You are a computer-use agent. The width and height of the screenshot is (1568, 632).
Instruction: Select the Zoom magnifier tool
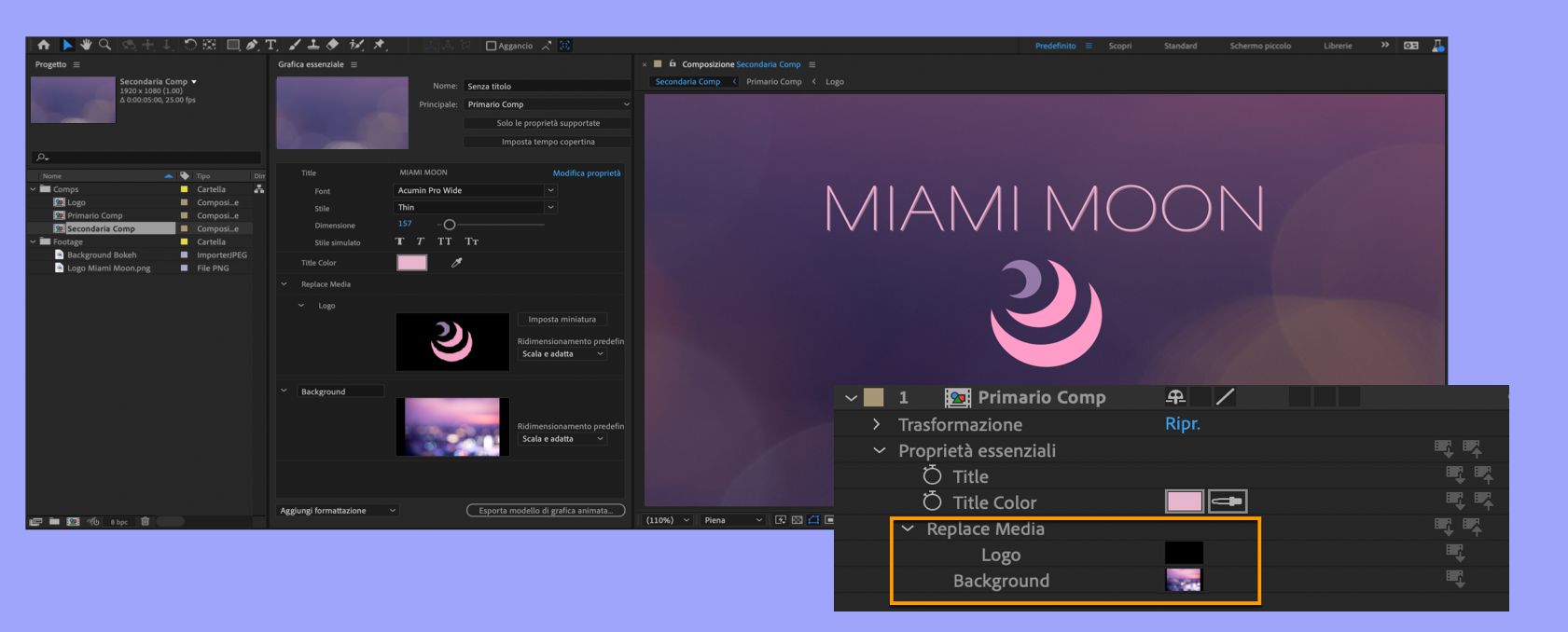pos(104,45)
